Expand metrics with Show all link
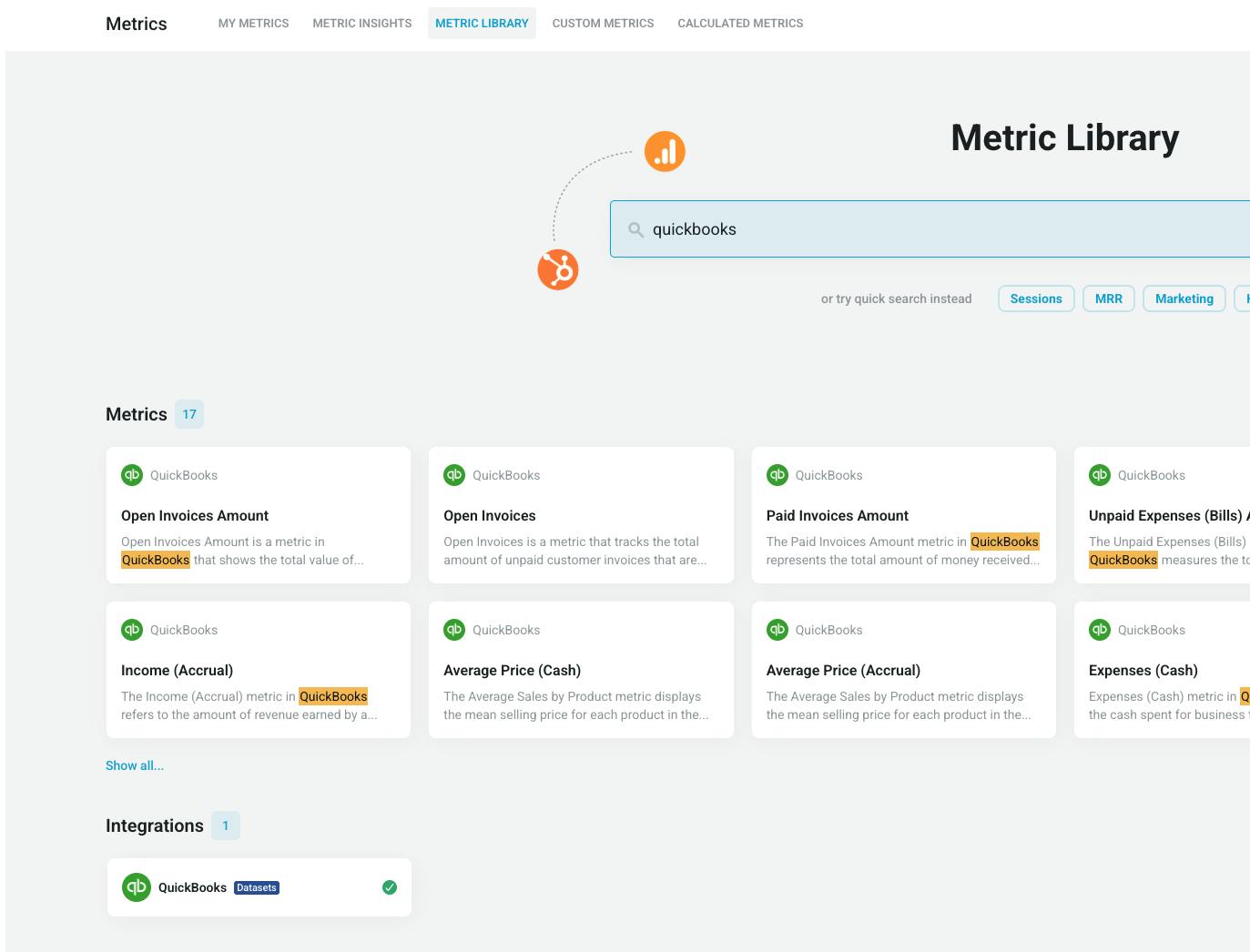Screen dimensions: 1250x952 (x=135, y=765)
